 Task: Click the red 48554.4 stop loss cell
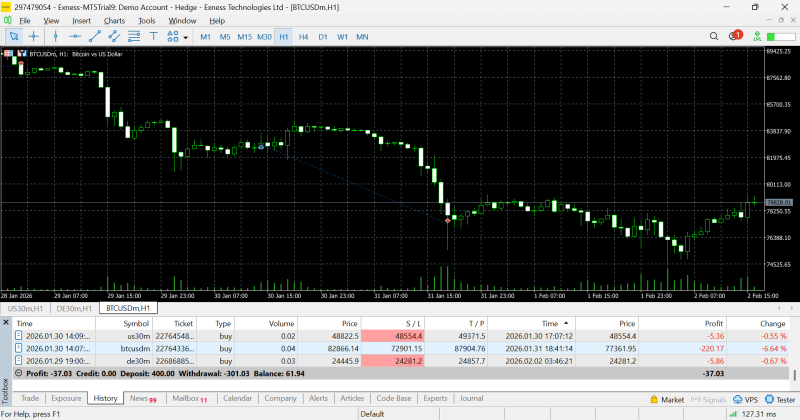click(x=393, y=336)
